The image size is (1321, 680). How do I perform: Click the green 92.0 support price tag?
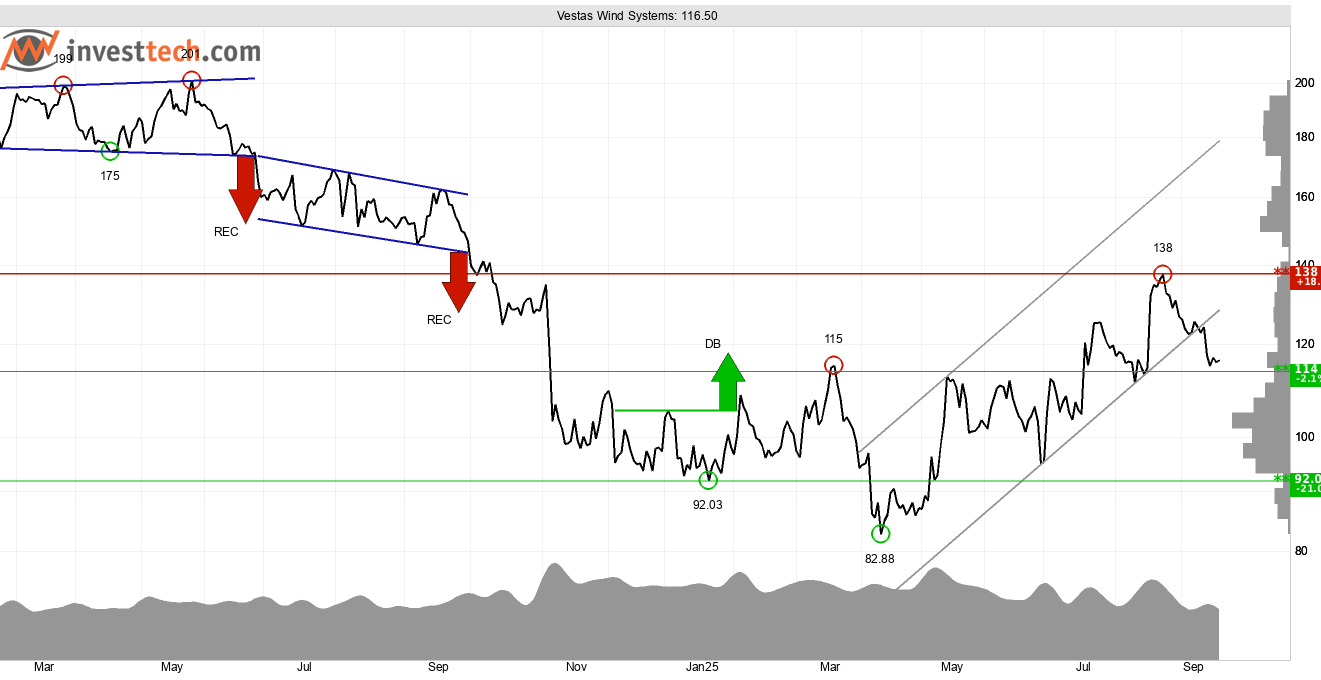1305,483
